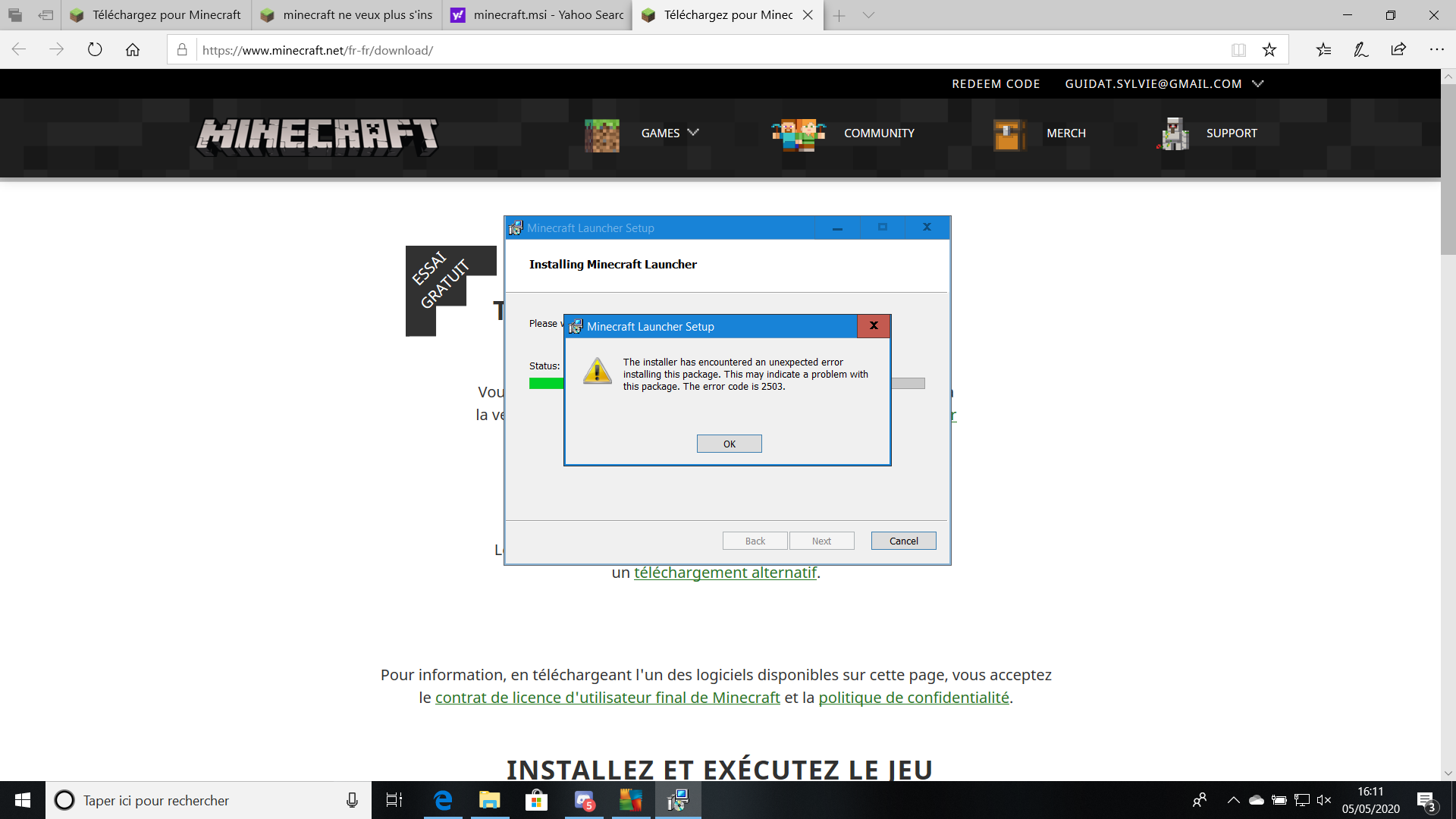Open Microsoft Edge from the taskbar
1456x819 pixels.
pyautogui.click(x=443, y=800)
